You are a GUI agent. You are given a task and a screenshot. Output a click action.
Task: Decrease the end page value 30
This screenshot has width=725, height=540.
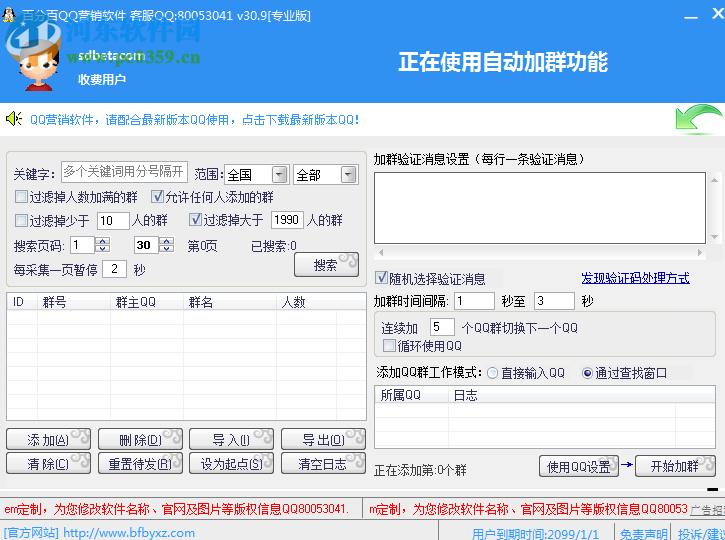(166, 249)
